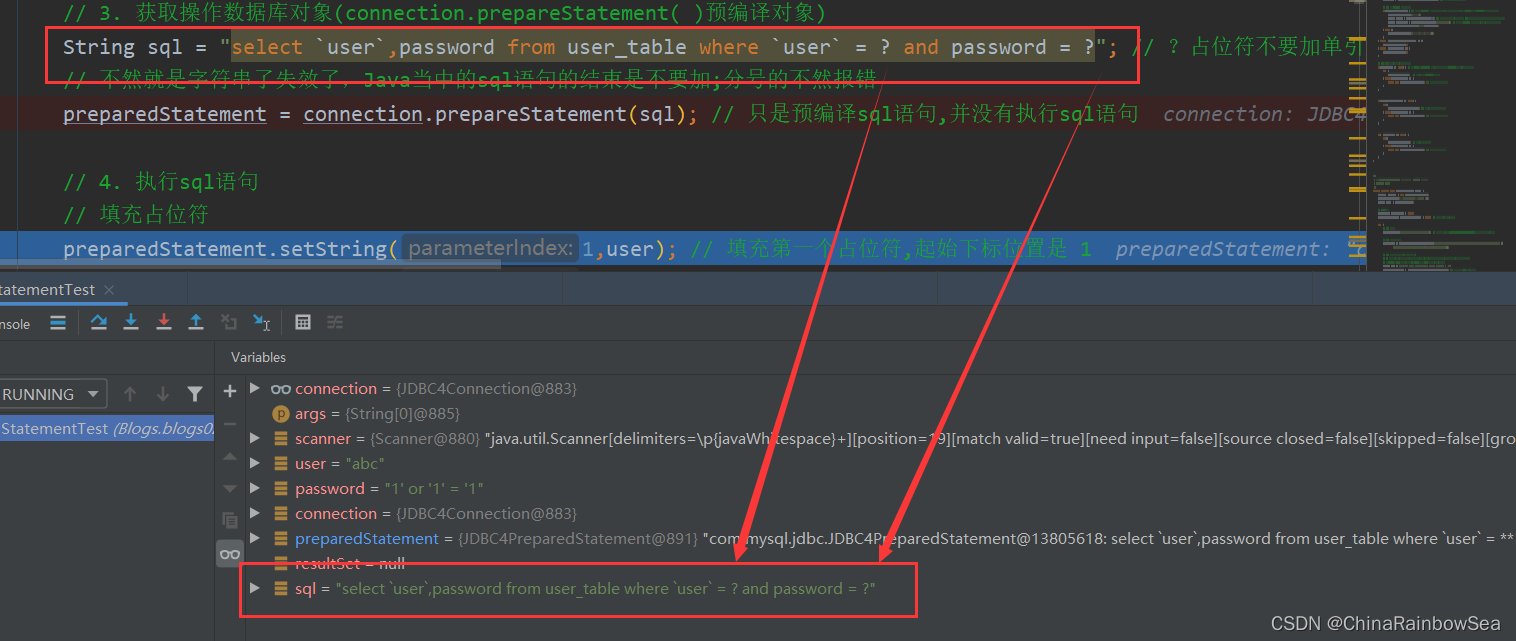Click field icon beside sql variable

281,589
